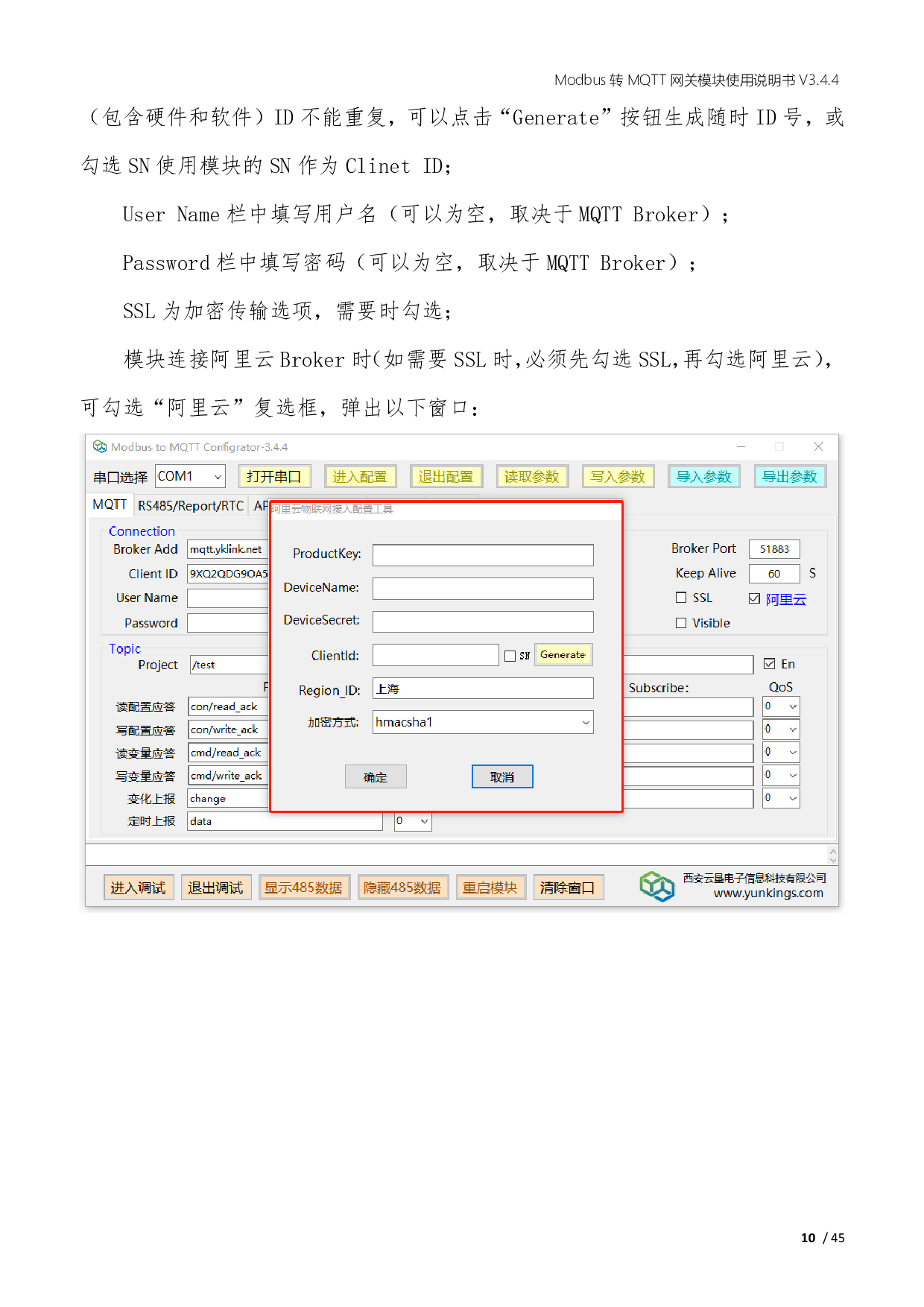
Task: Click the Region_ID field showing 上海
Action: 483,689
